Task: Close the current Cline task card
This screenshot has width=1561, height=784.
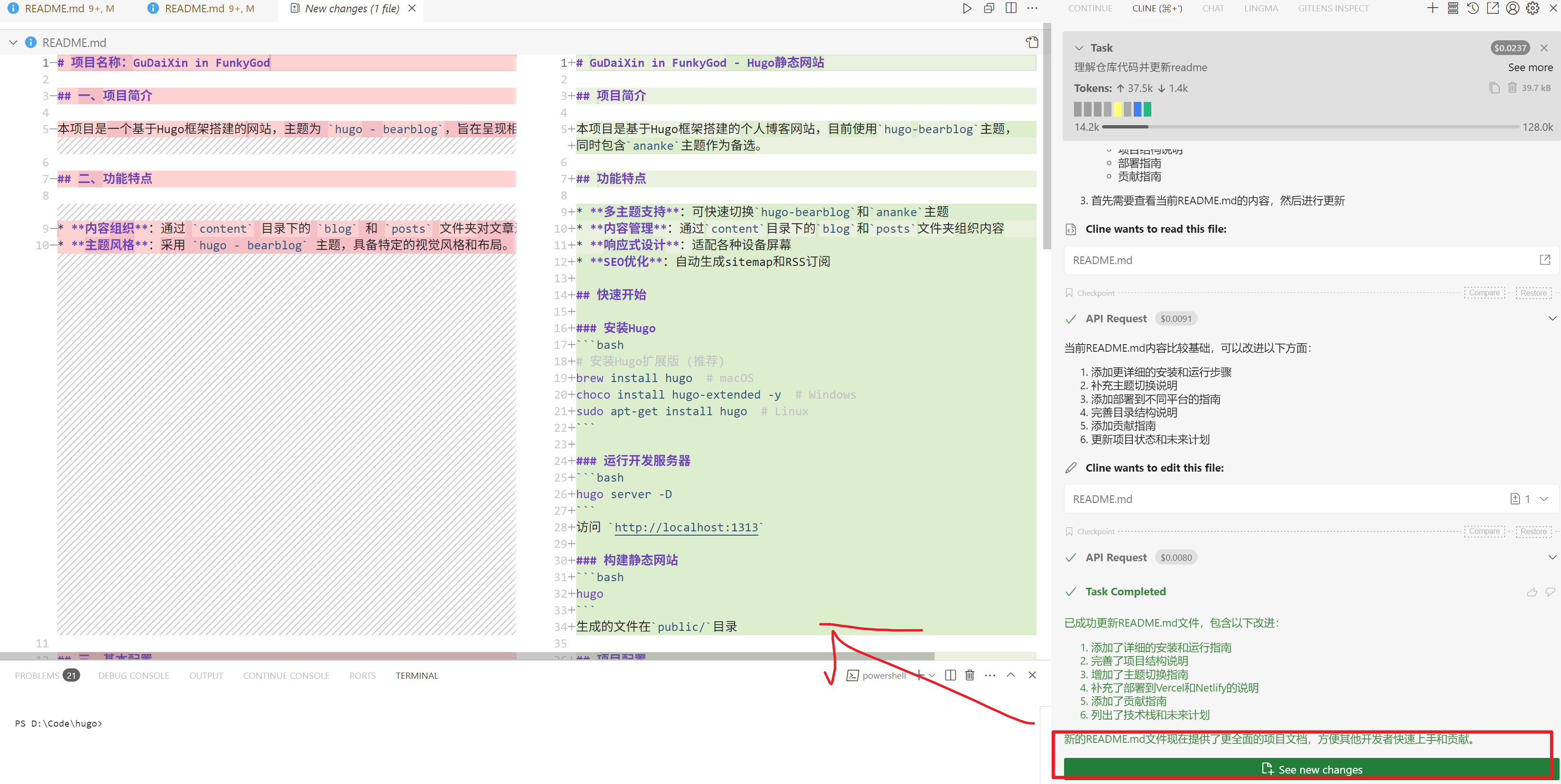Action: click(x=1544, y=48)
